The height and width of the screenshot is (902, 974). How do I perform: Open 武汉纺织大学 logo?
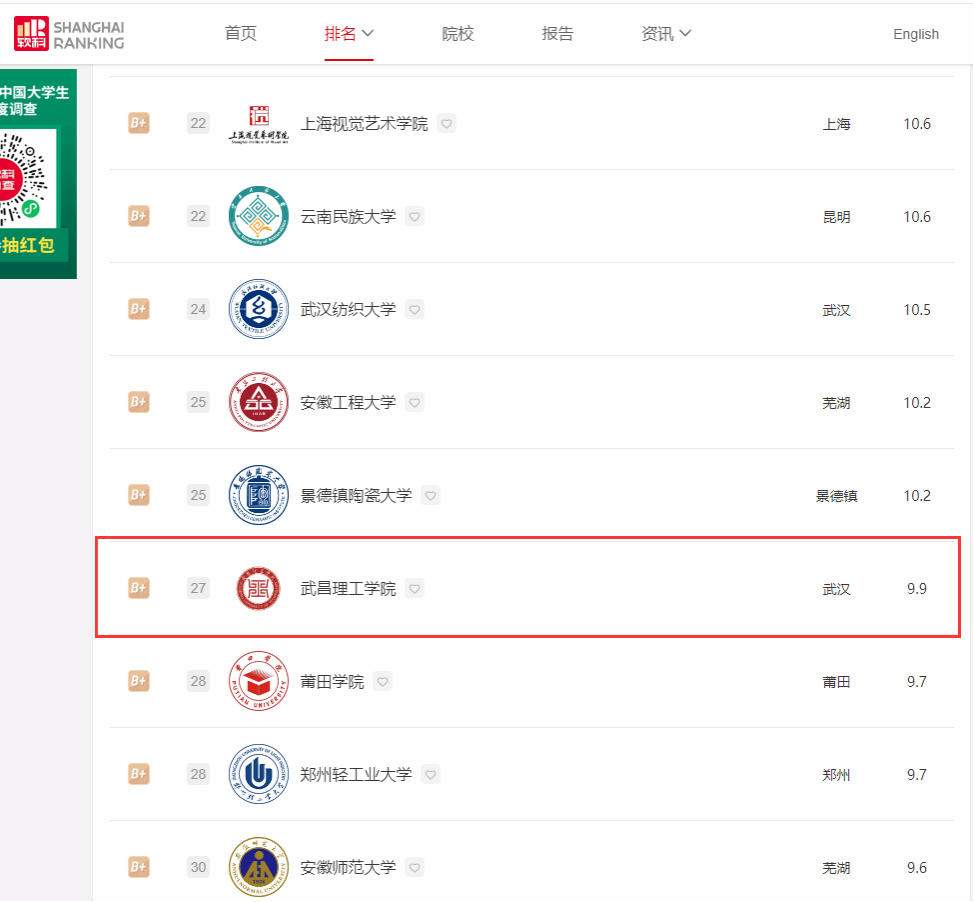click(x=258, y=309)
